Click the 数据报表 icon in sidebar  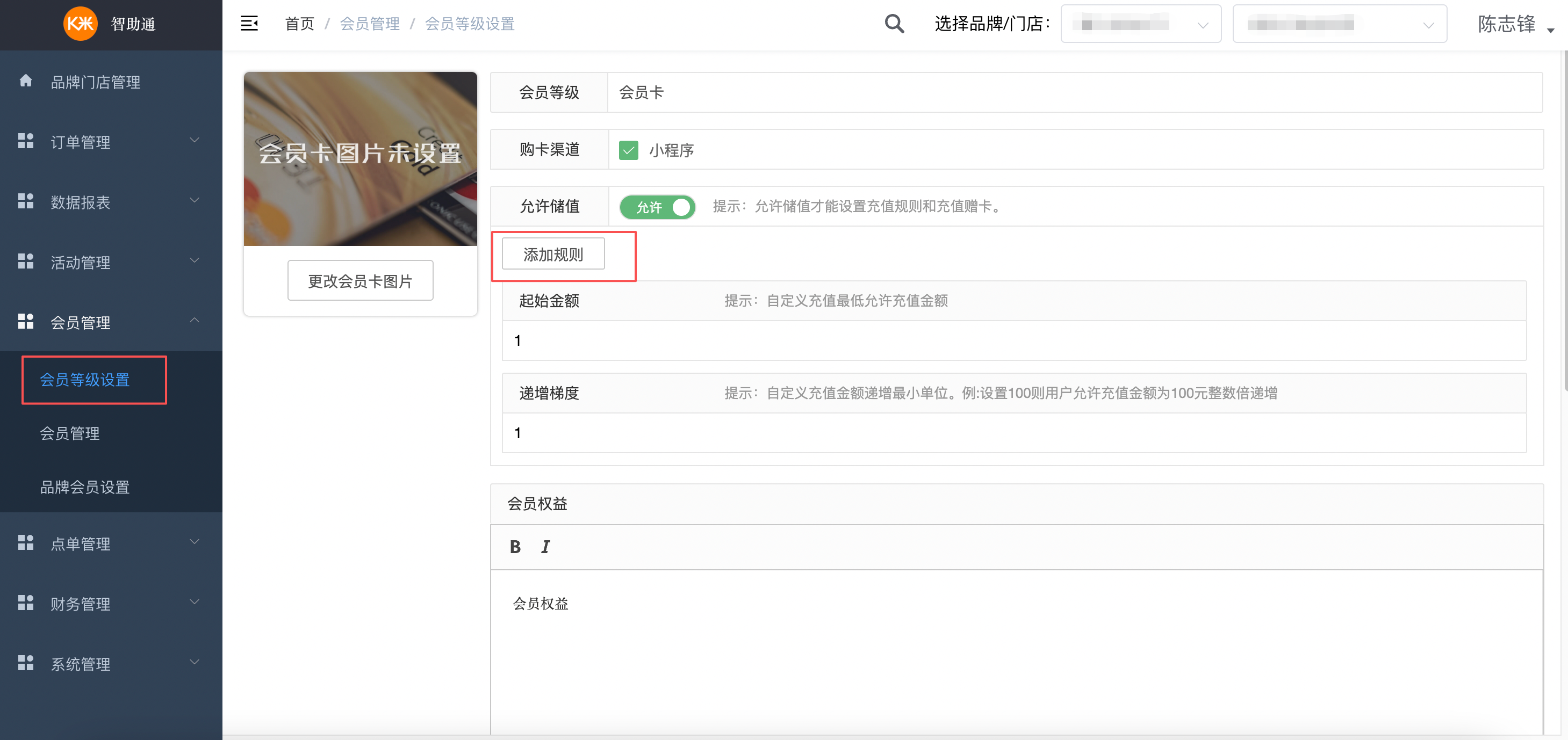(26, 201)
